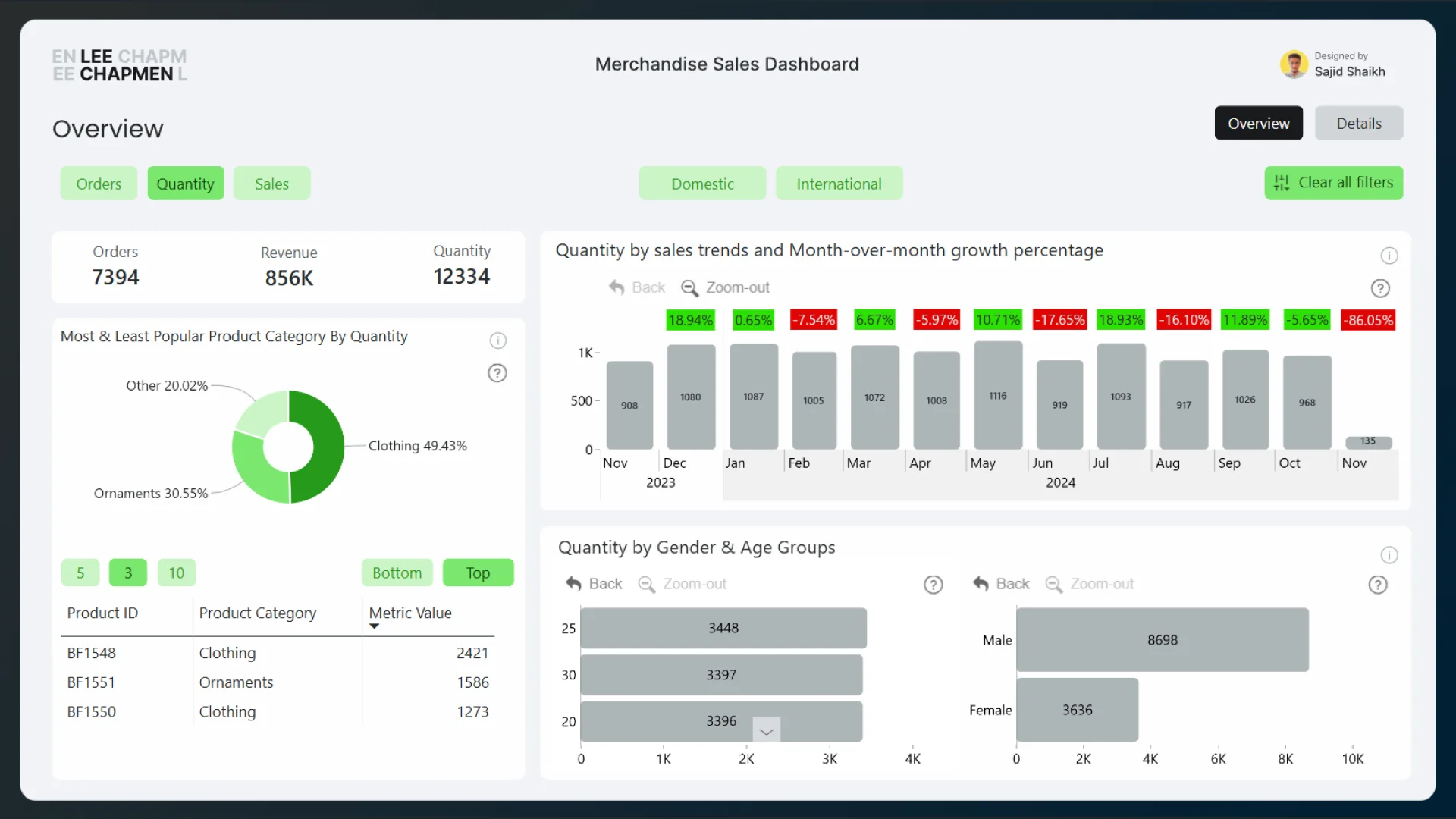
Task: Click info icon on product category panel
Action: coord(497,341)
